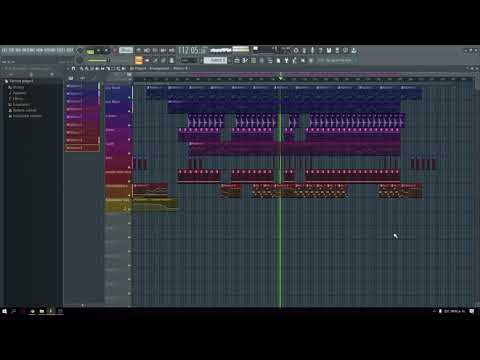Toggle the metronome icon

(138, 50)
